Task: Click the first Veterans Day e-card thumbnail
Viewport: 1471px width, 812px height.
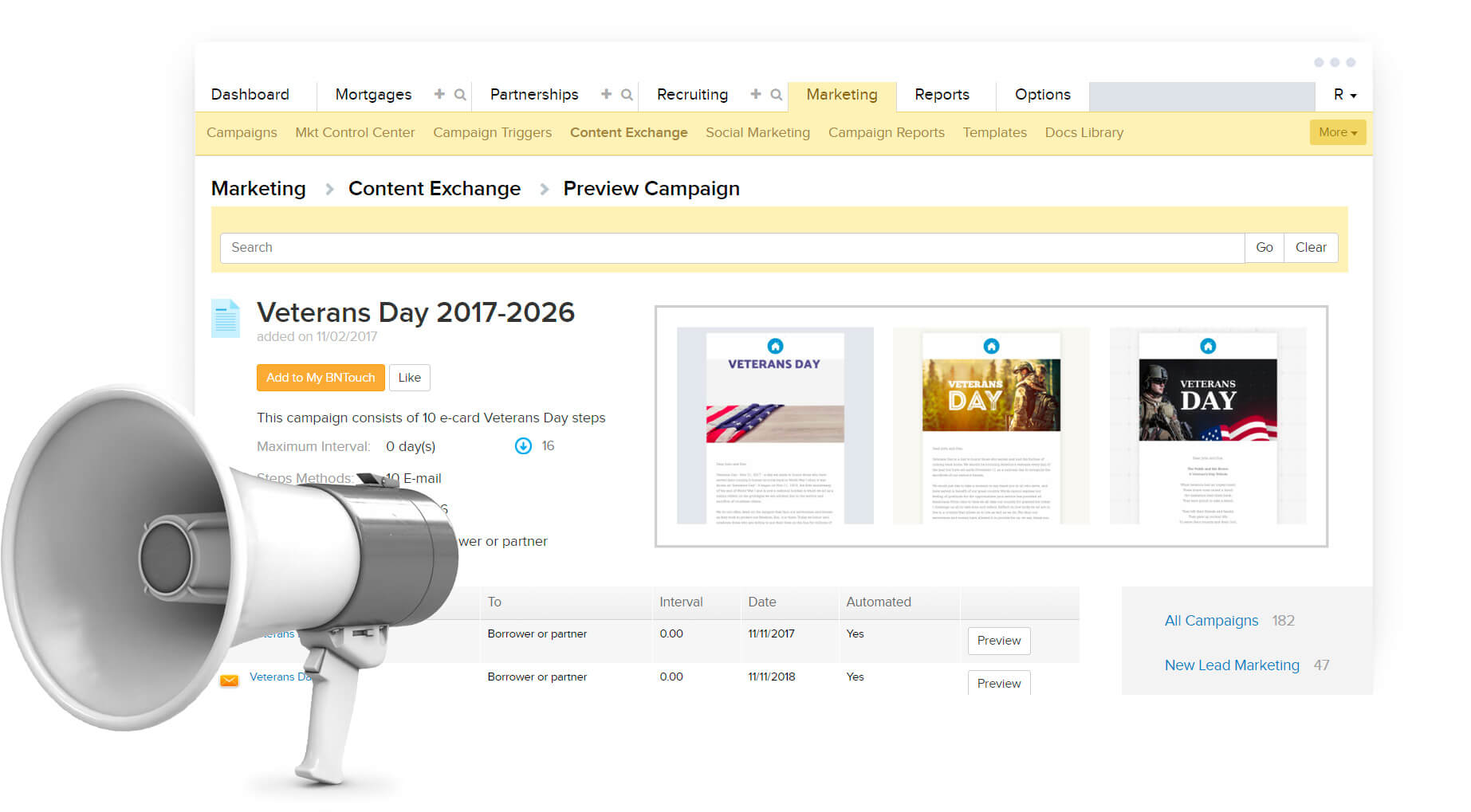Action: click(x=773, y=426)
